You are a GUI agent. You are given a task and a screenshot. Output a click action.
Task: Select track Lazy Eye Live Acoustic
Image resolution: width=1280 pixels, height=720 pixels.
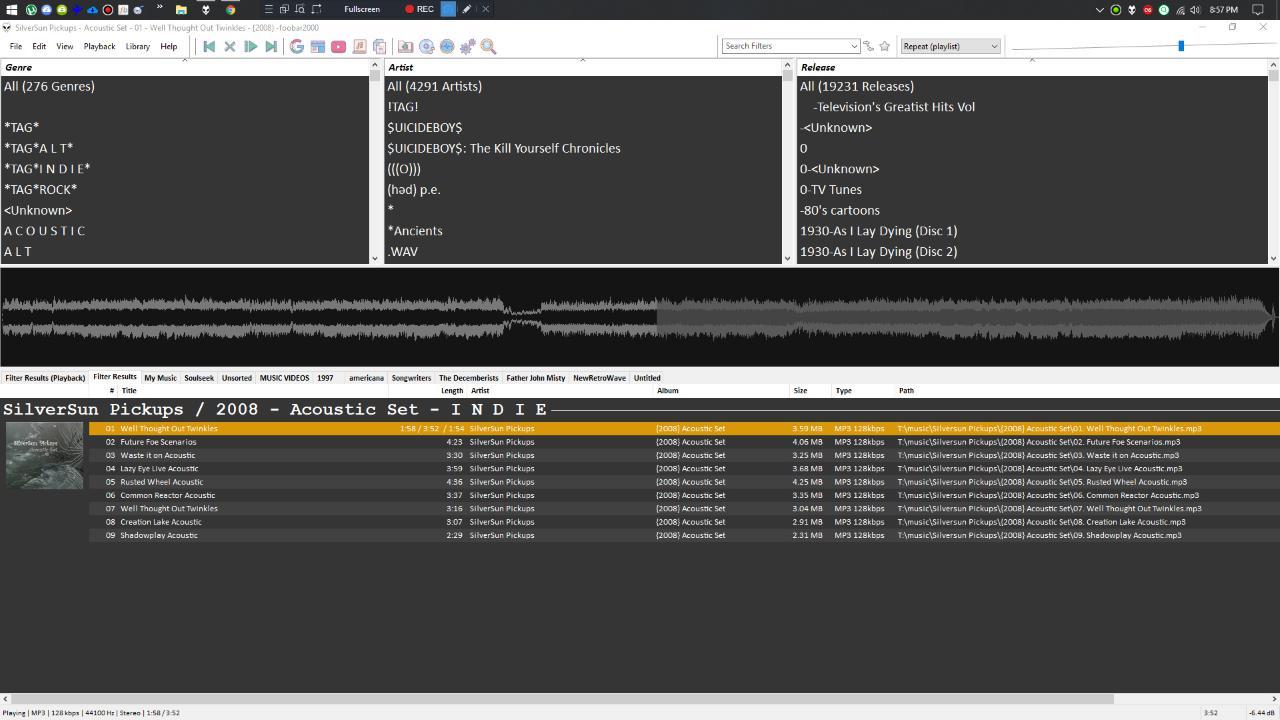(x=159, y=468)
